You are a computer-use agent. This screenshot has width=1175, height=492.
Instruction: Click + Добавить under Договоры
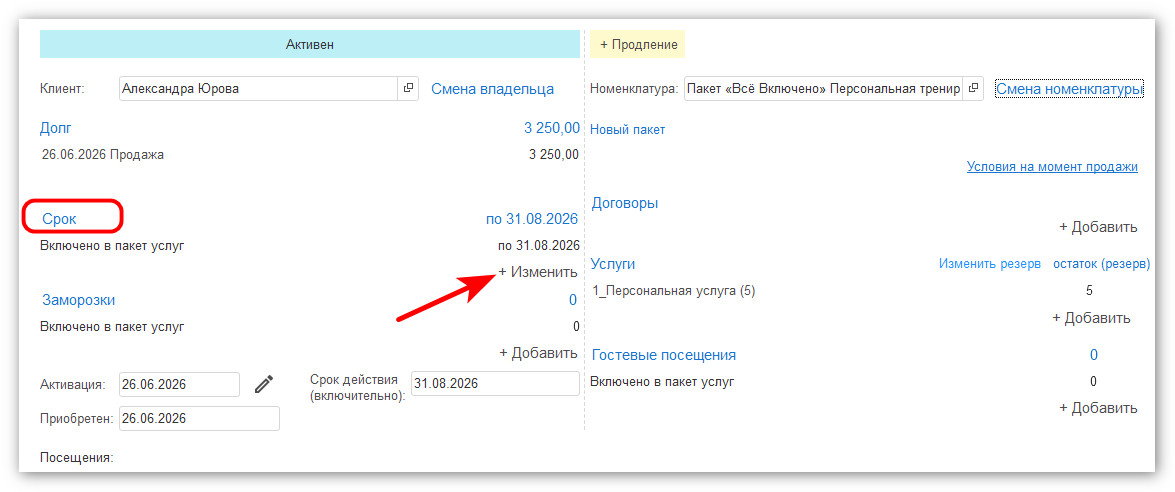coord(1098,227)
